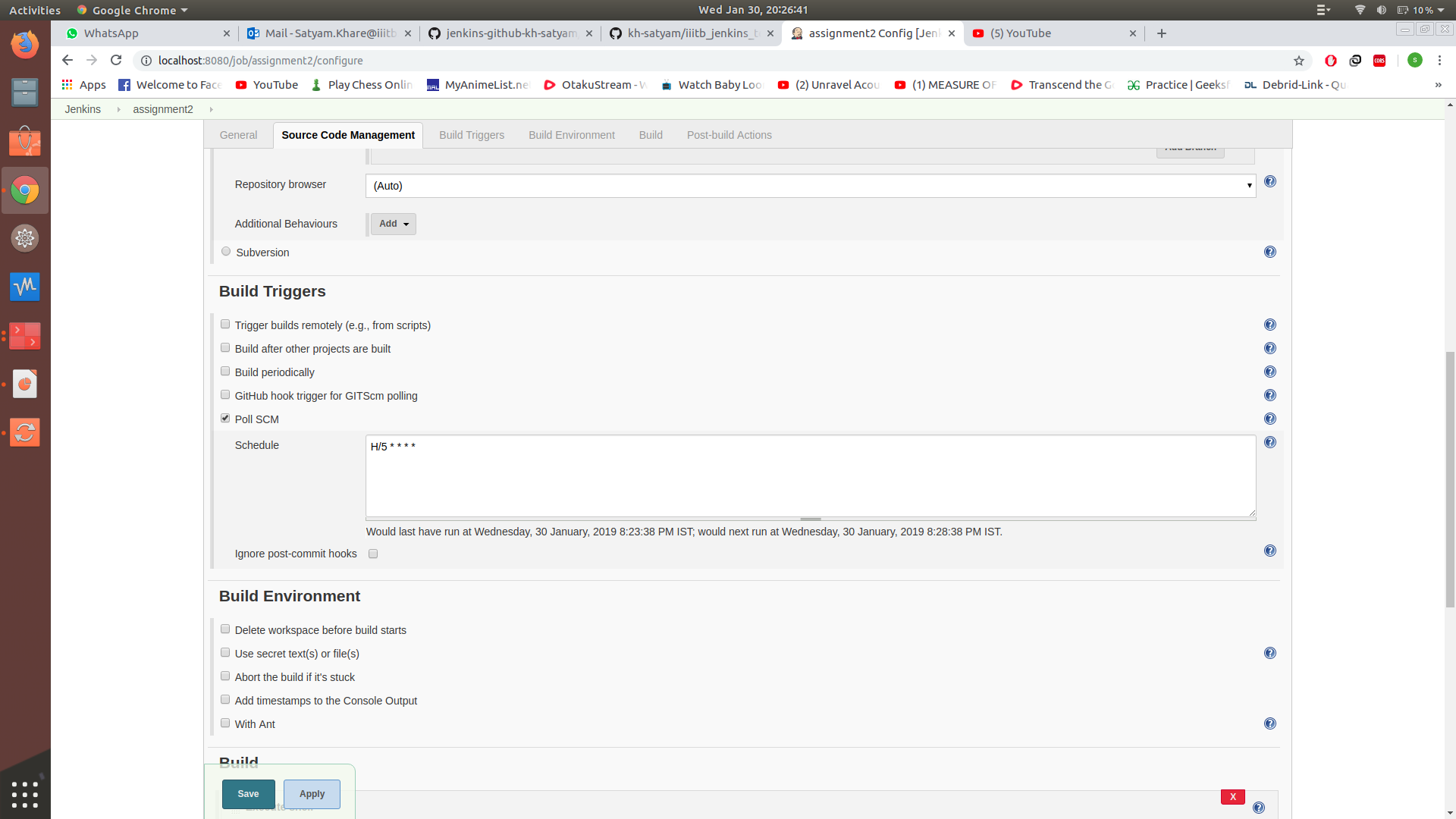Select the Subversion radio button
Image resolution: width=1456 pixels, height=819 pixels.
(x=226, y=252)
